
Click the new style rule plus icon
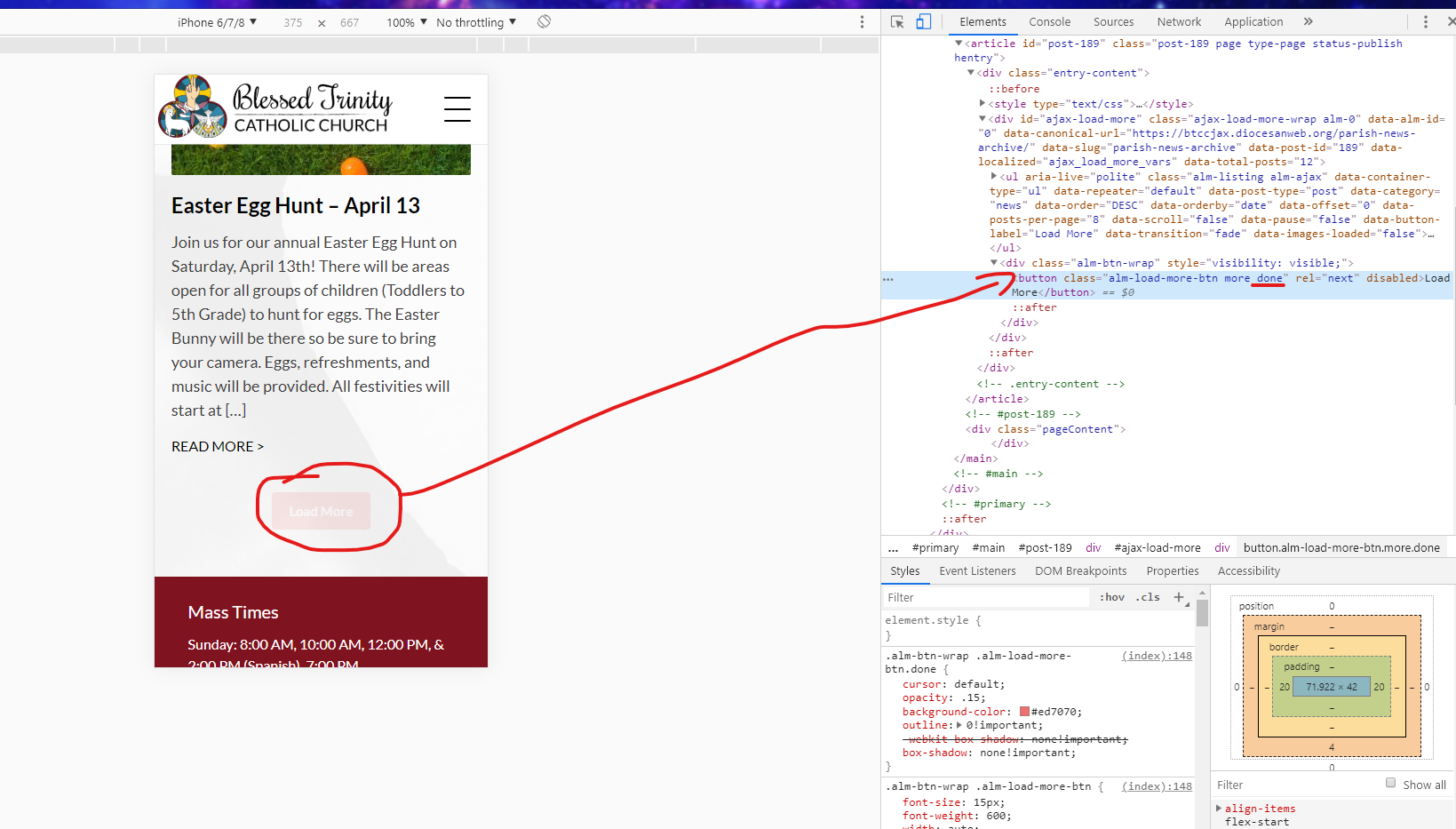(x=1179, y=597)
